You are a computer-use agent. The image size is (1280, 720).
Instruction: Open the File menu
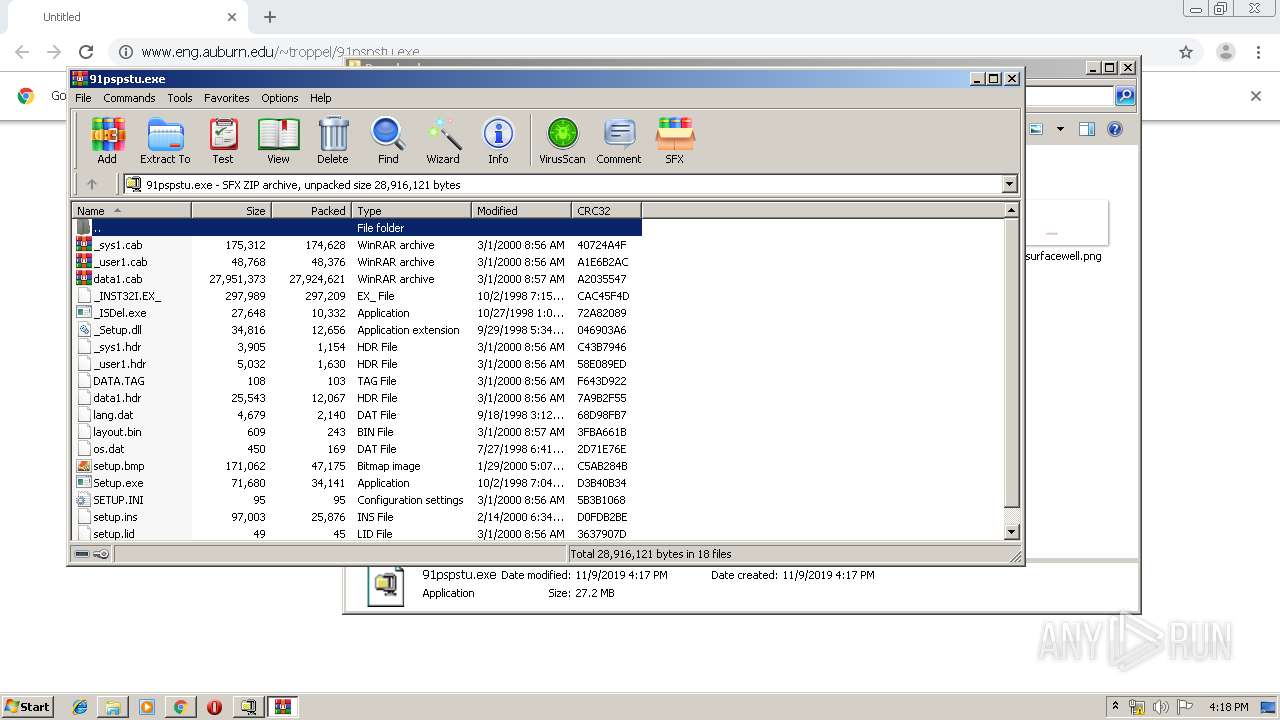(x=83, y=98)
